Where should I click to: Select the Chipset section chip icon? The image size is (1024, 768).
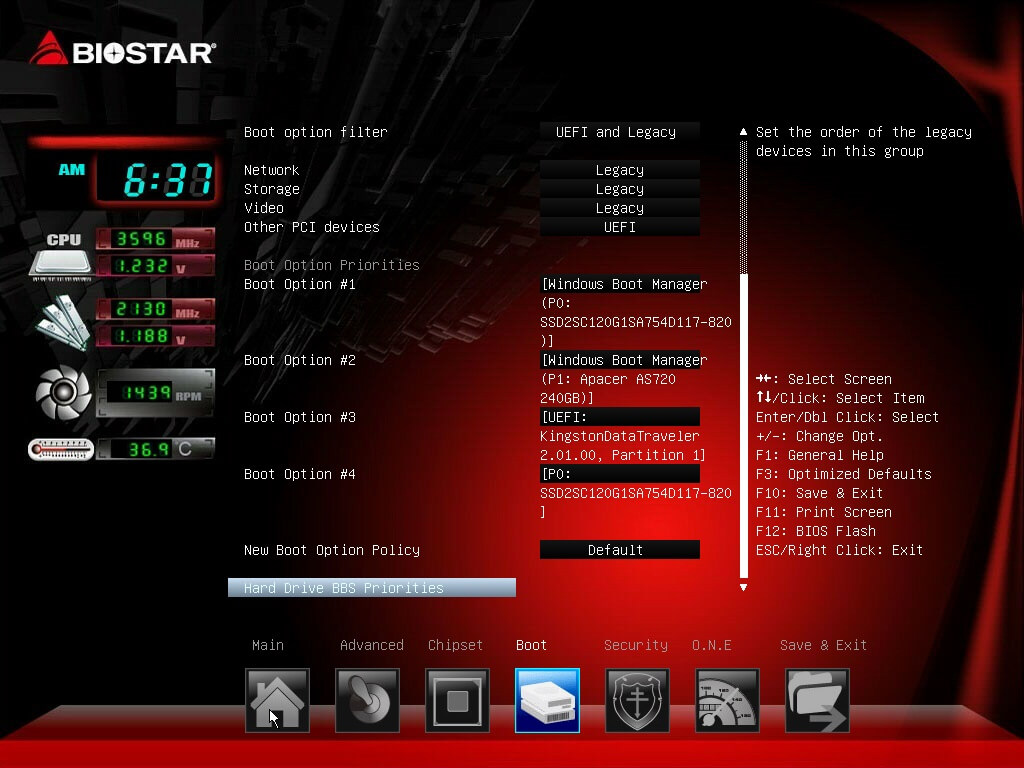(457, 700)
